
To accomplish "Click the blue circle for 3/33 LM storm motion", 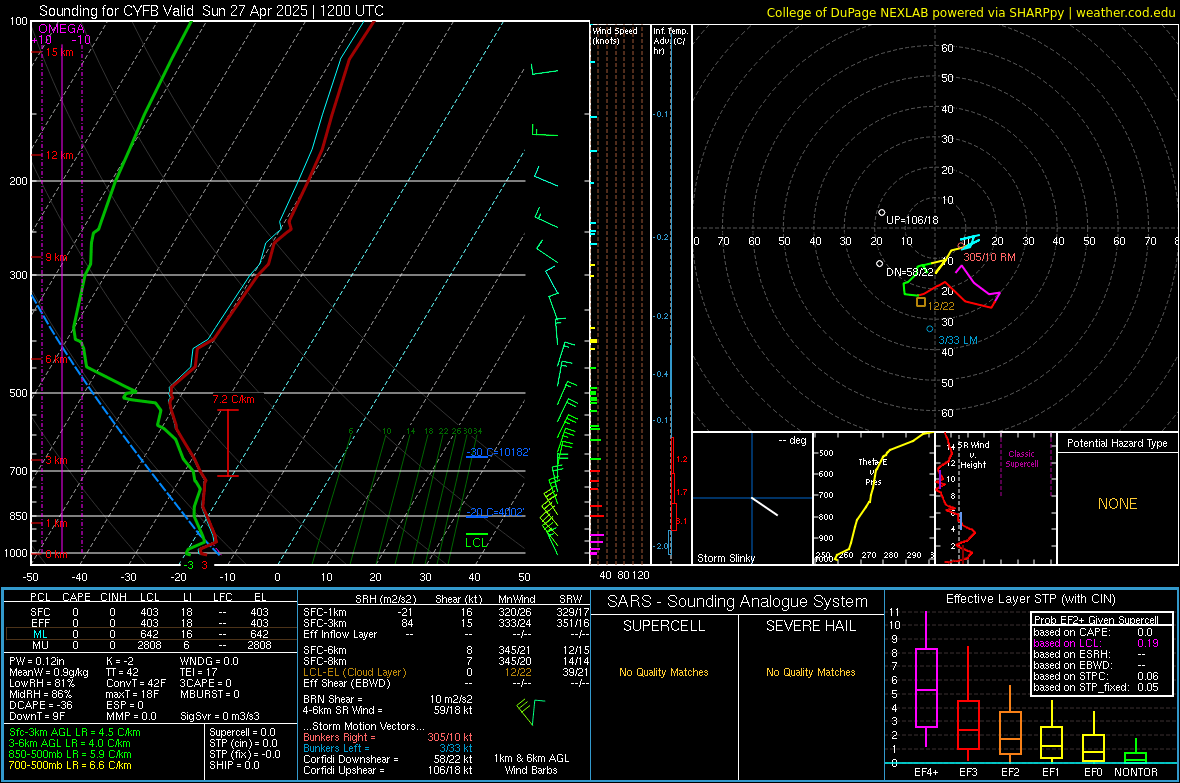I will click(x=930, y=328).
